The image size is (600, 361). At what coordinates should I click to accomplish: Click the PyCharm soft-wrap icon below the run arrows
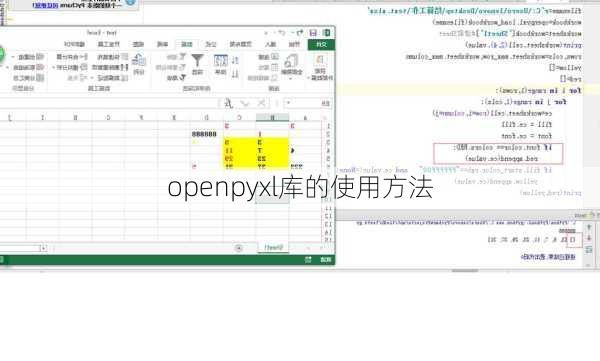coord(589,250)
